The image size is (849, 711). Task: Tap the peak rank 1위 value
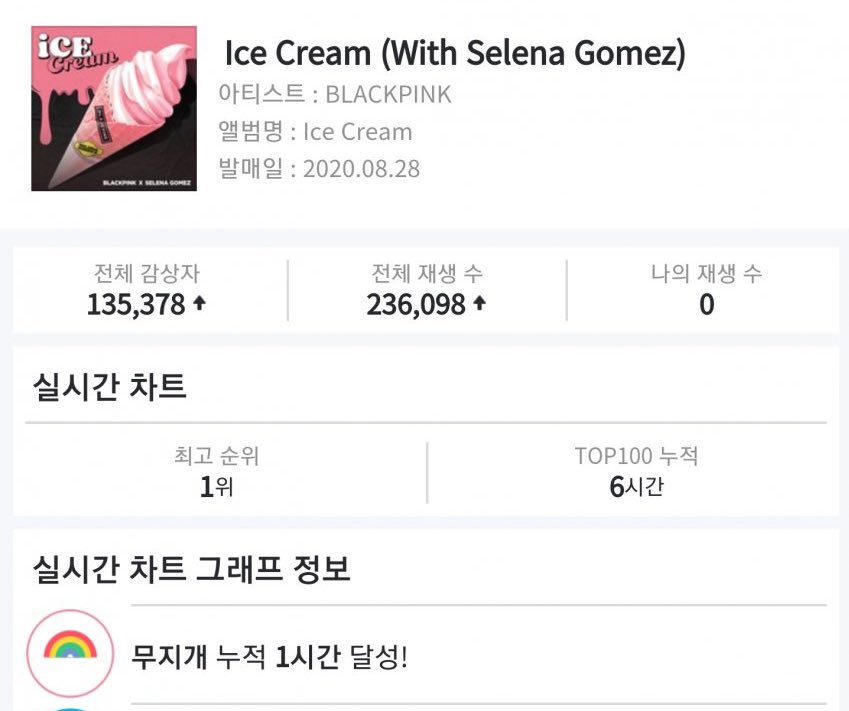coord(217,486)
